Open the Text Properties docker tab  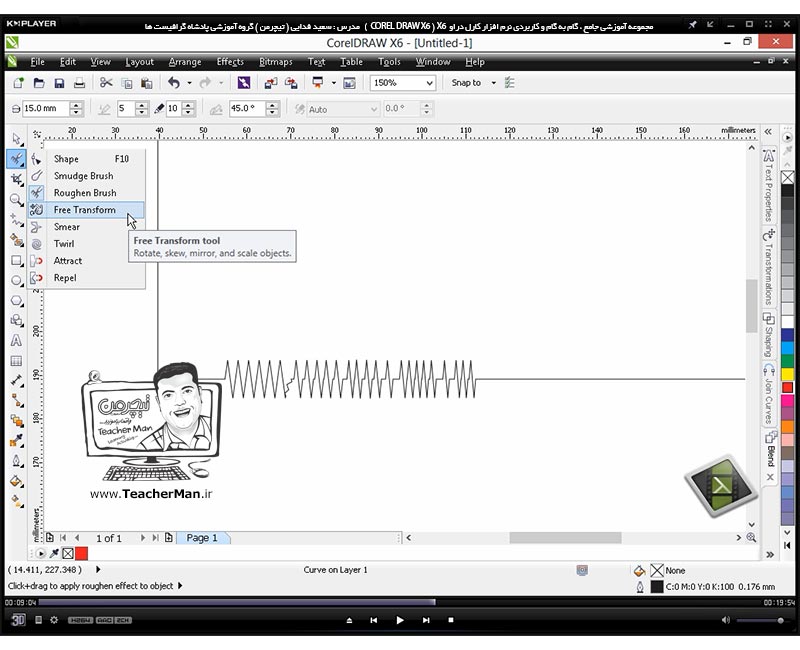tap(769, 185)
